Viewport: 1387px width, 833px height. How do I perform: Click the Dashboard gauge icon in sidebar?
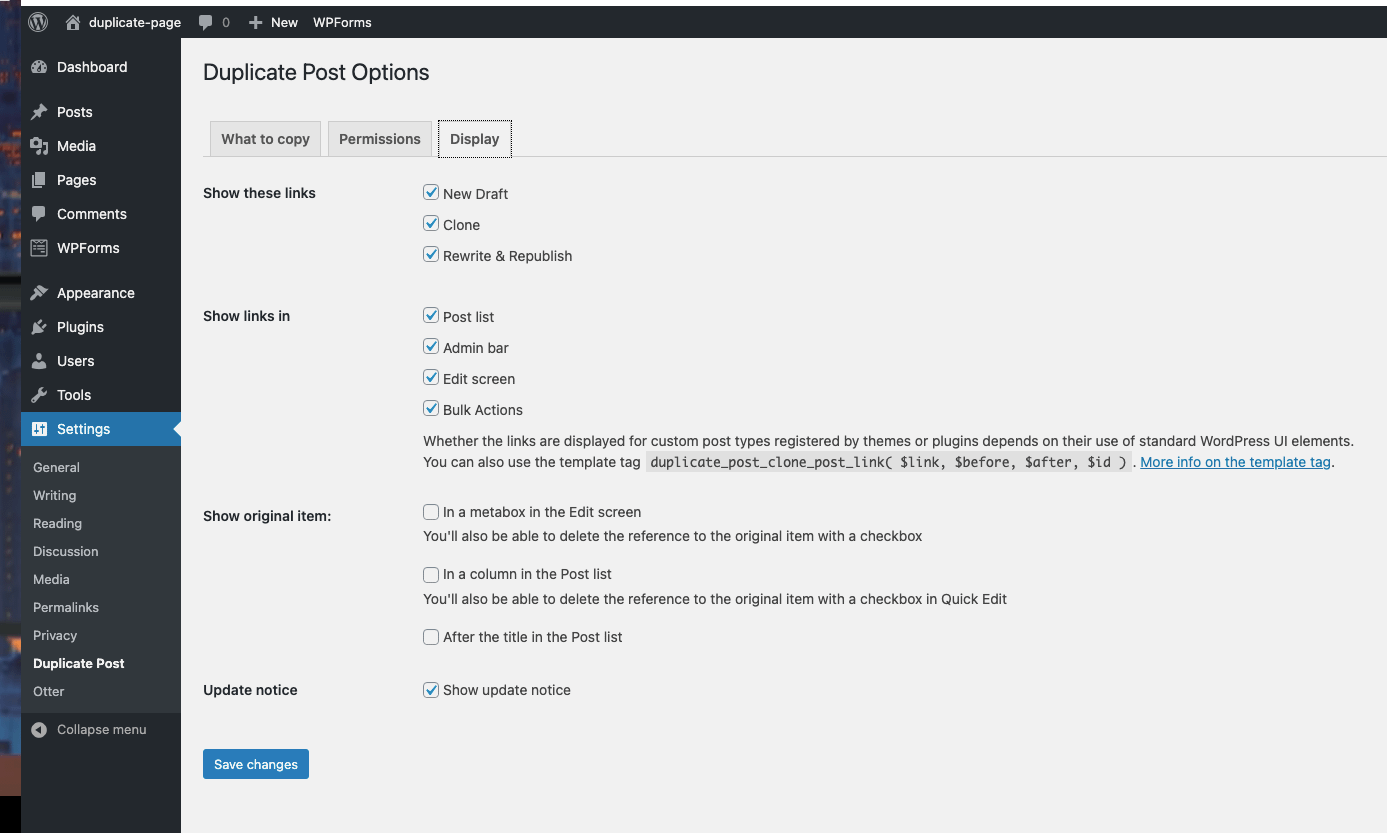pos(39,67)
